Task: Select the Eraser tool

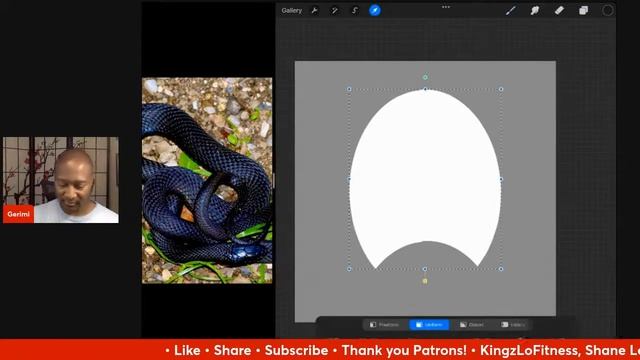Action: click(559, 11)
